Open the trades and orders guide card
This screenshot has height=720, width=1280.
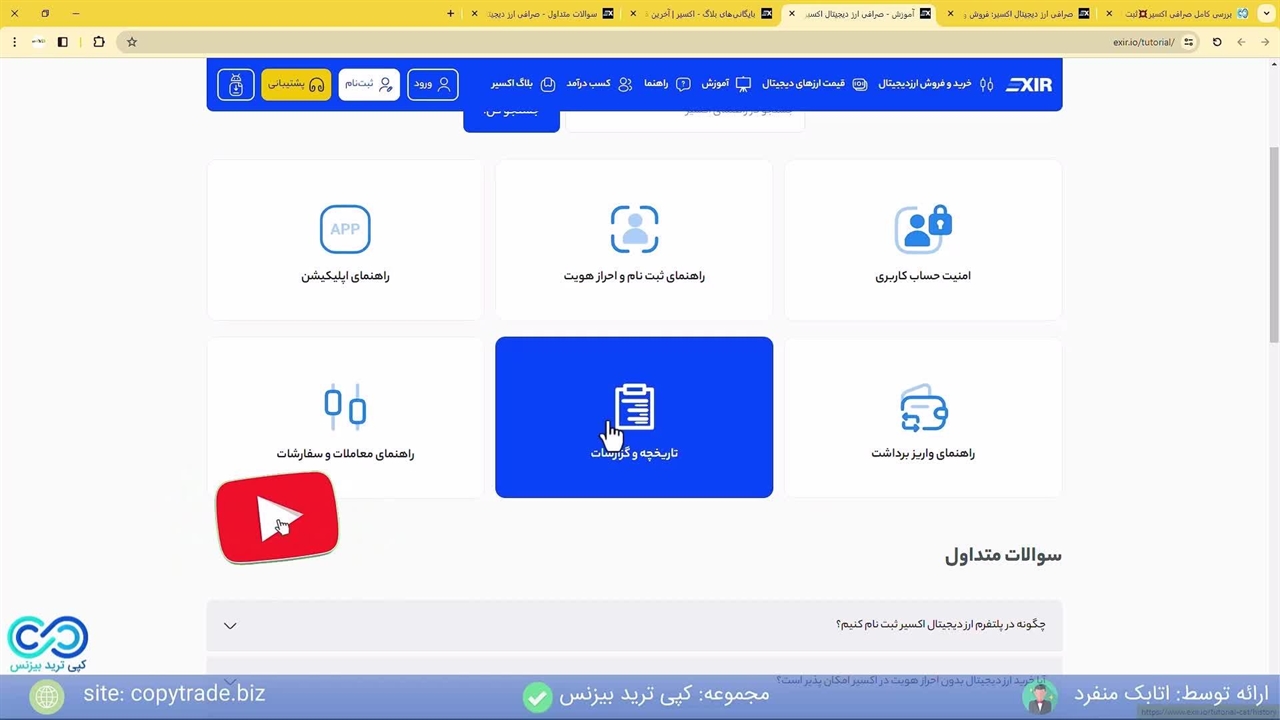point(345,418)
